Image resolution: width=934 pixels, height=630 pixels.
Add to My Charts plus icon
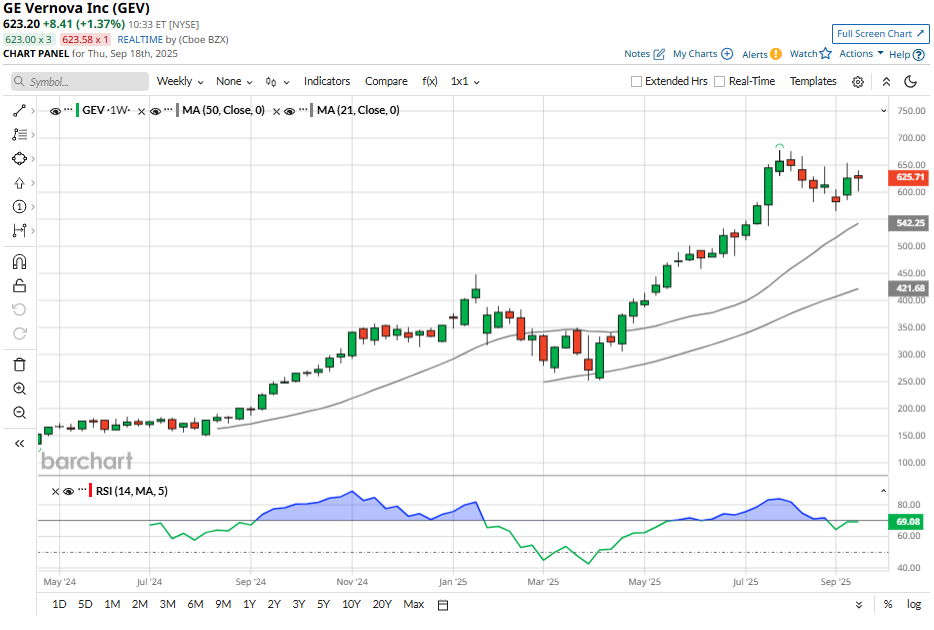pyautogui.click(x=727, y=54)
